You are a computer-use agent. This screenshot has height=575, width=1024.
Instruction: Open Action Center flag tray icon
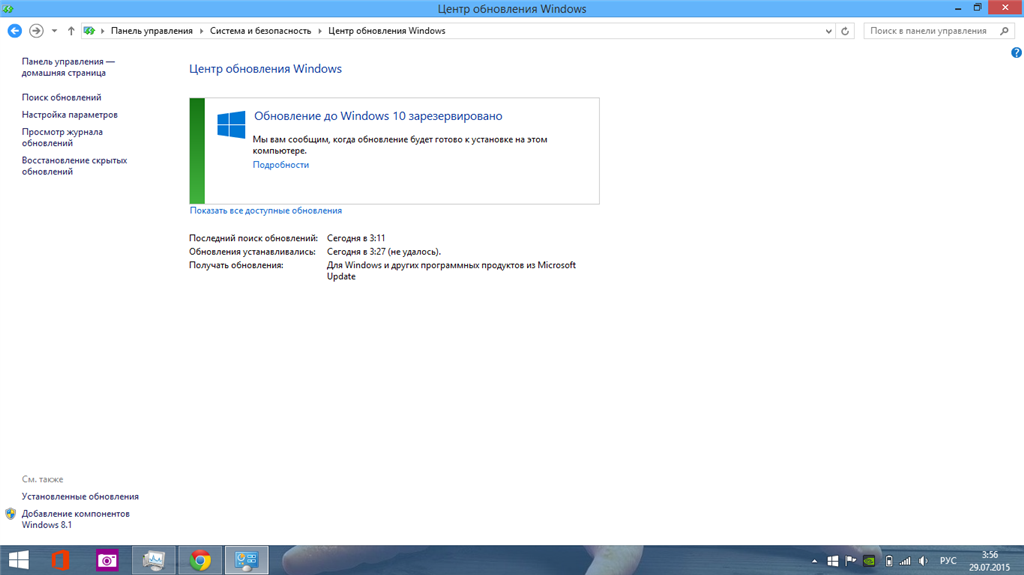click(850, 561)
